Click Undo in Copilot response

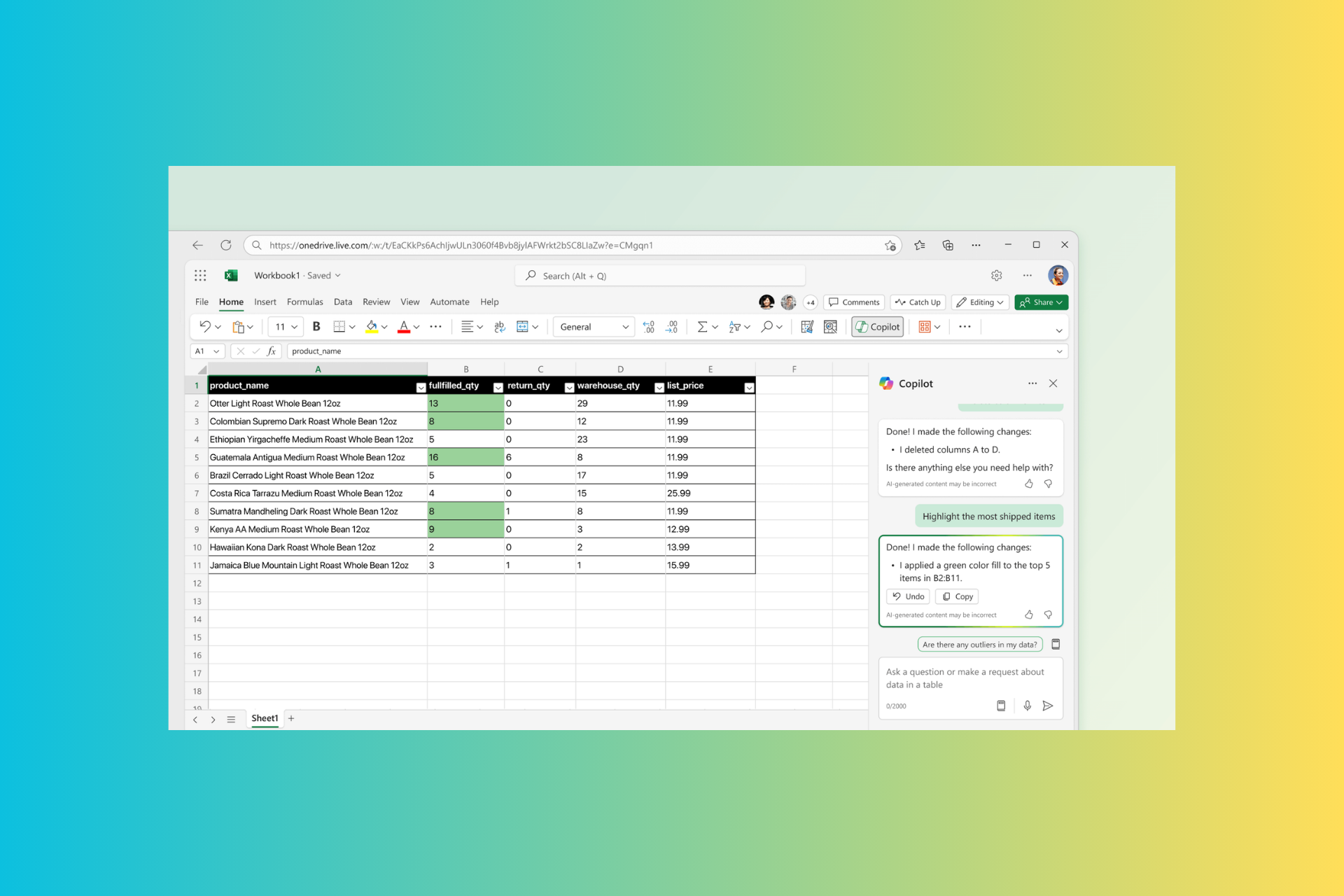908,596
